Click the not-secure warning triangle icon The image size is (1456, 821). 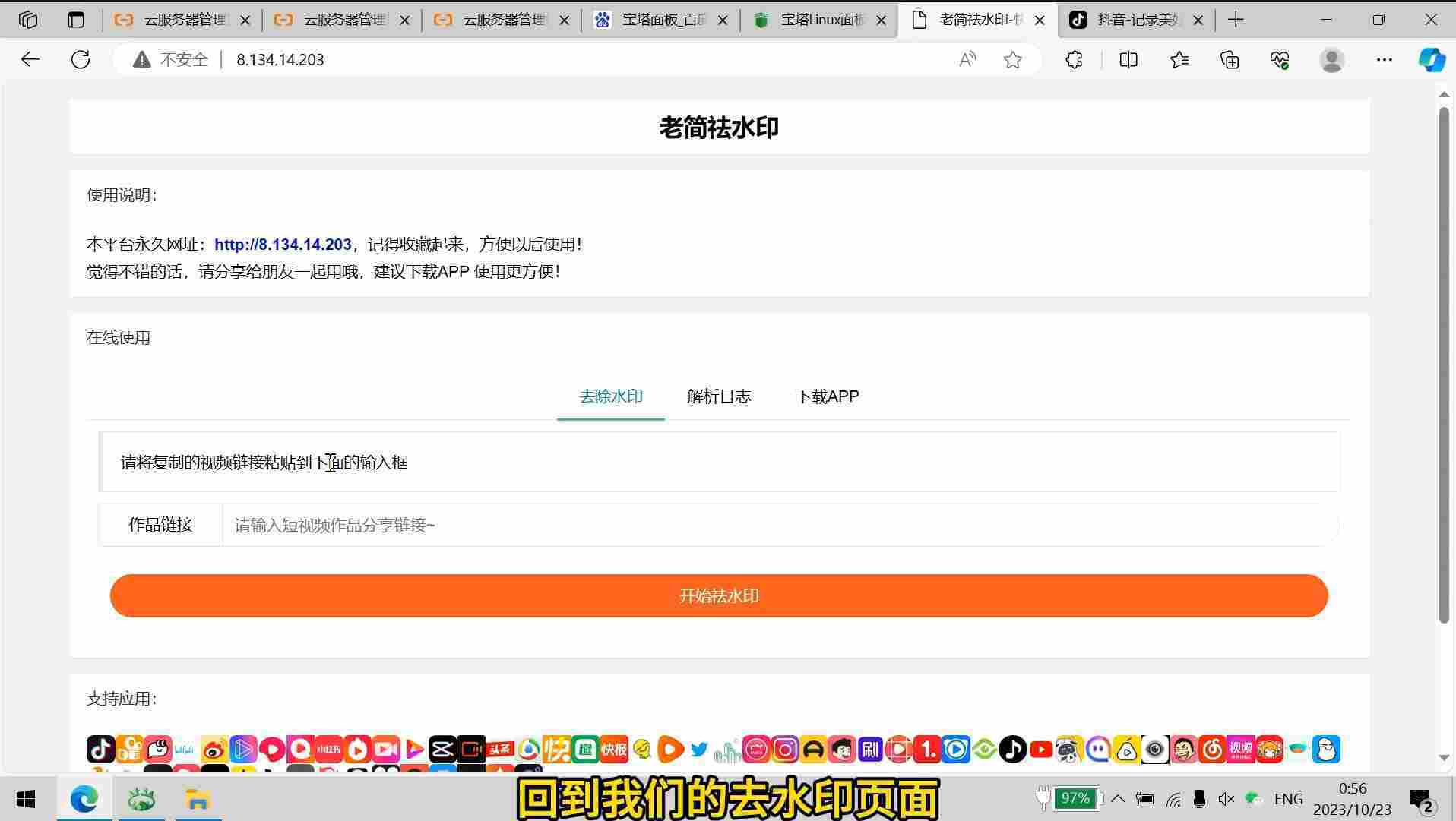point(141,59)
